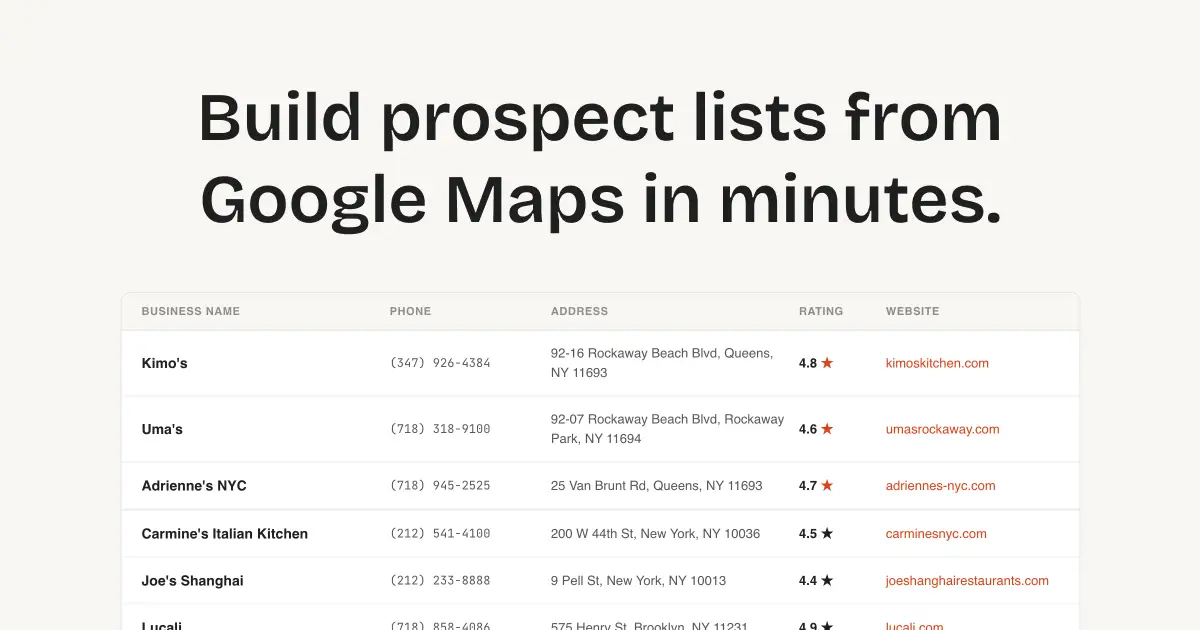
Task: Click phone number (212) 541-4100
Action: 440,533
